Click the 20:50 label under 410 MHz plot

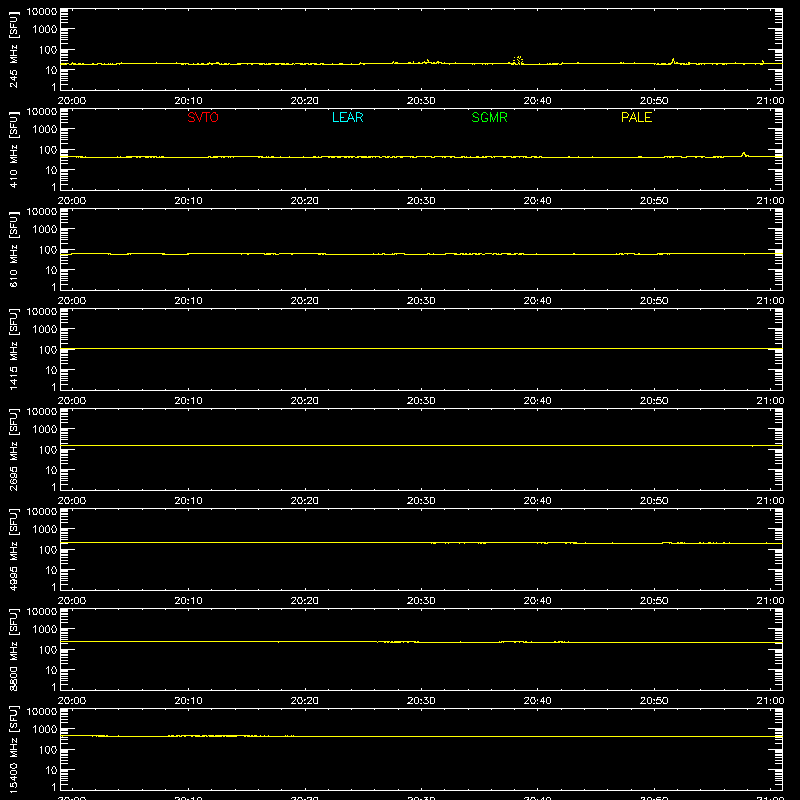(654, 201)
